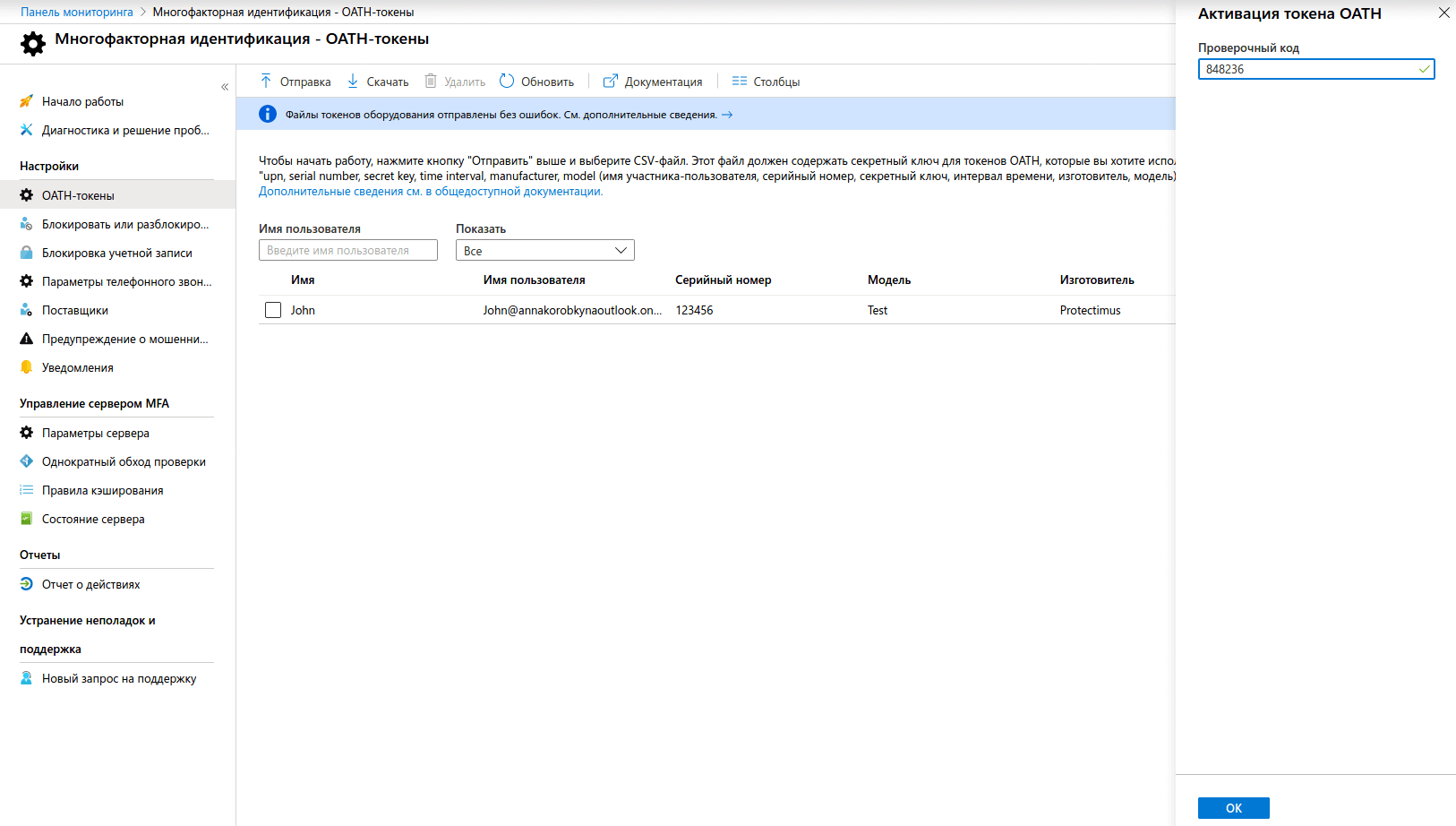Click the Панель мониторинга breadcrumb link

coord(77,12)
